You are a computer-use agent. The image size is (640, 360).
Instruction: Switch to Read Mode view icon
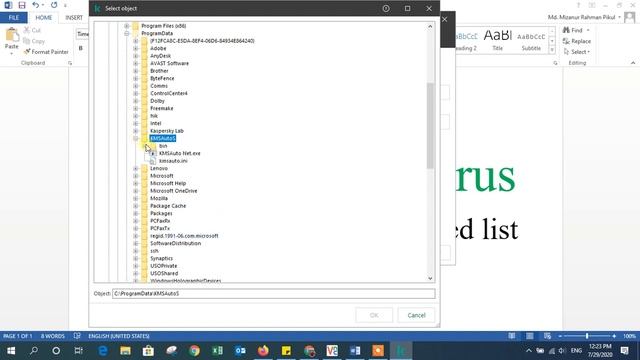[511, 336]
